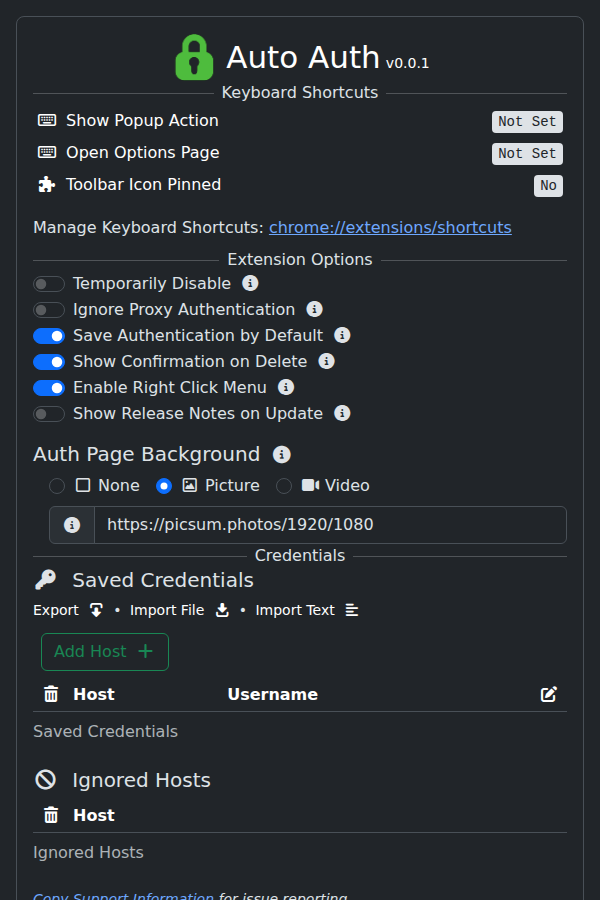
Task: Click the Copy Support Information link
Action: [123, 896]
